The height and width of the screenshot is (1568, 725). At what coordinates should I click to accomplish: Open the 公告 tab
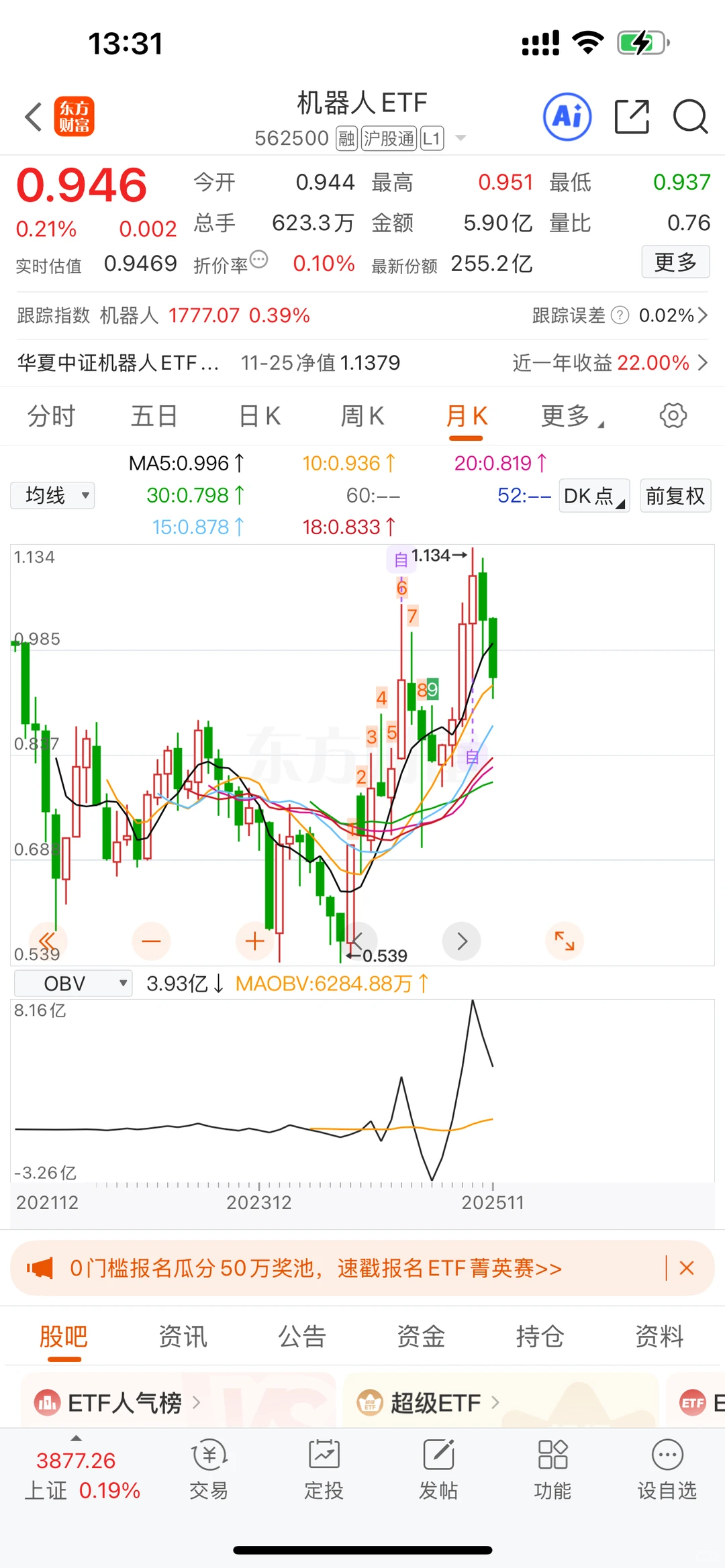click(302, 1337)
